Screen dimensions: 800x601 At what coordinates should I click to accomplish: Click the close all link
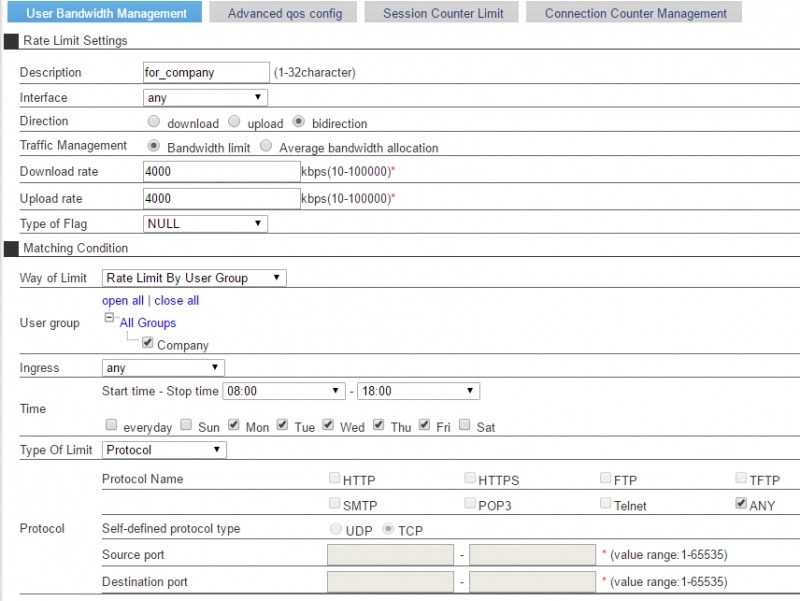[x=176, y=300]
